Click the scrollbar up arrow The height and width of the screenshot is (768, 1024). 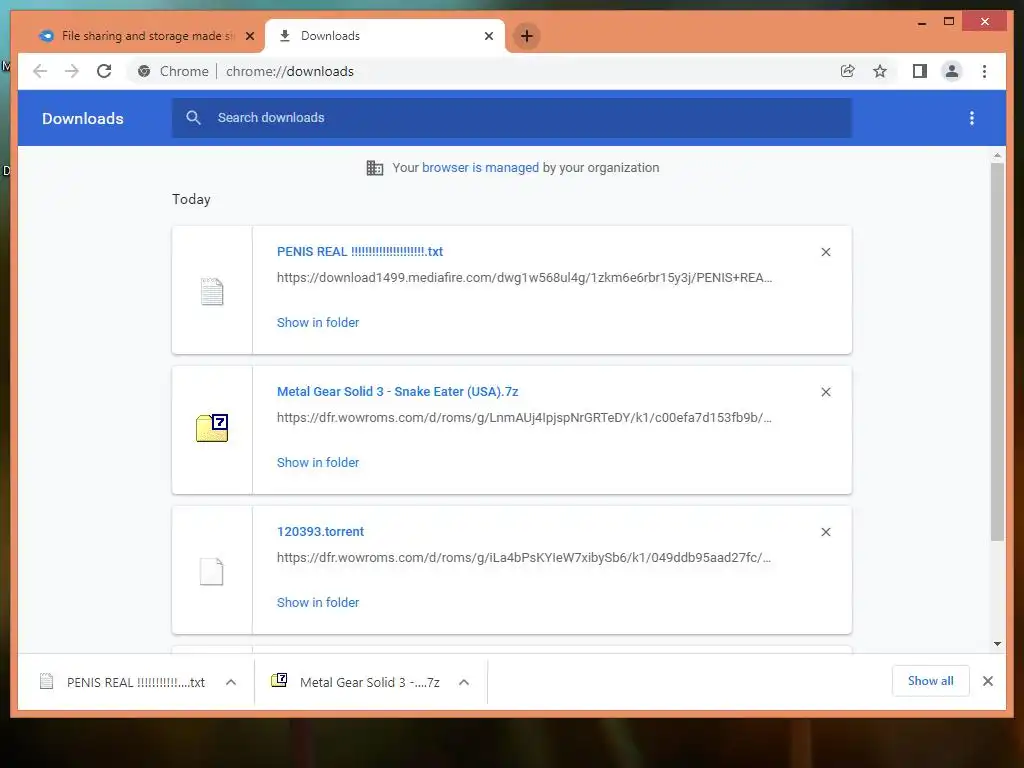coord(997,155)
